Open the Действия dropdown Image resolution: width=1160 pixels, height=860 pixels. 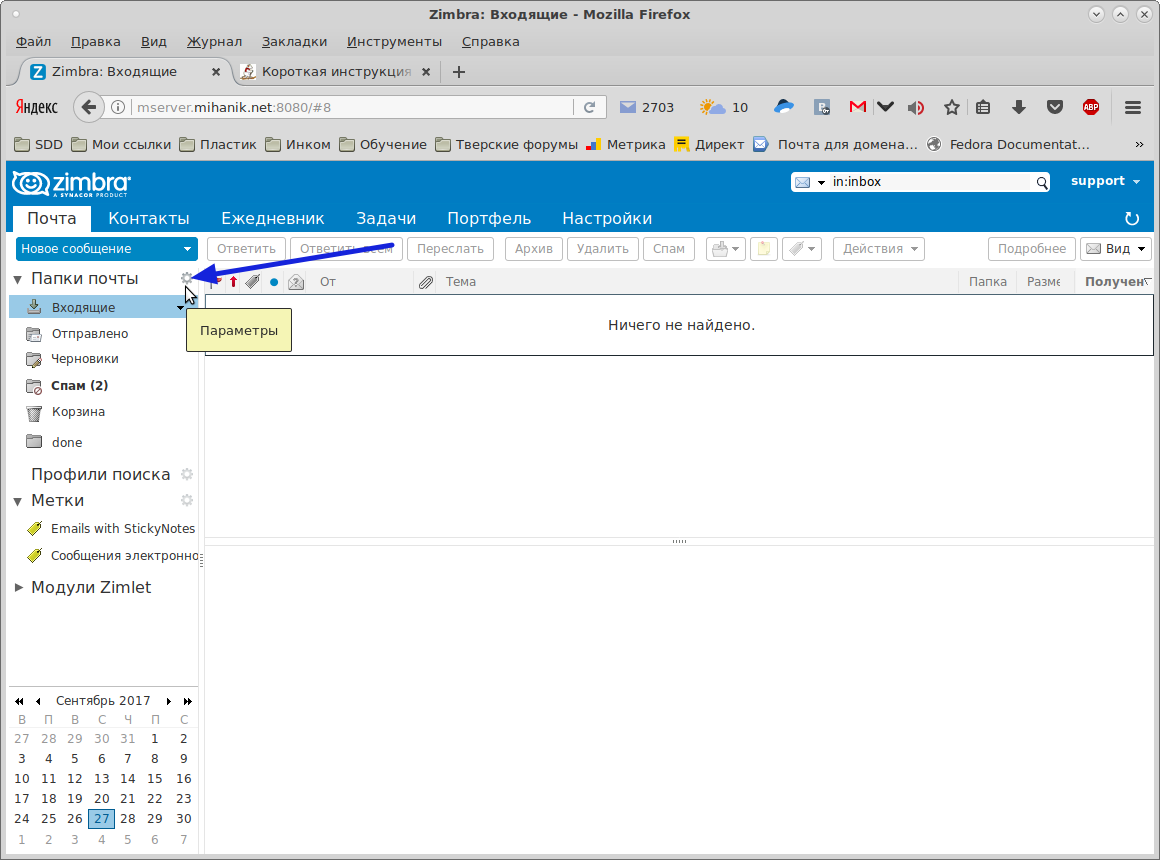(880, 249)
